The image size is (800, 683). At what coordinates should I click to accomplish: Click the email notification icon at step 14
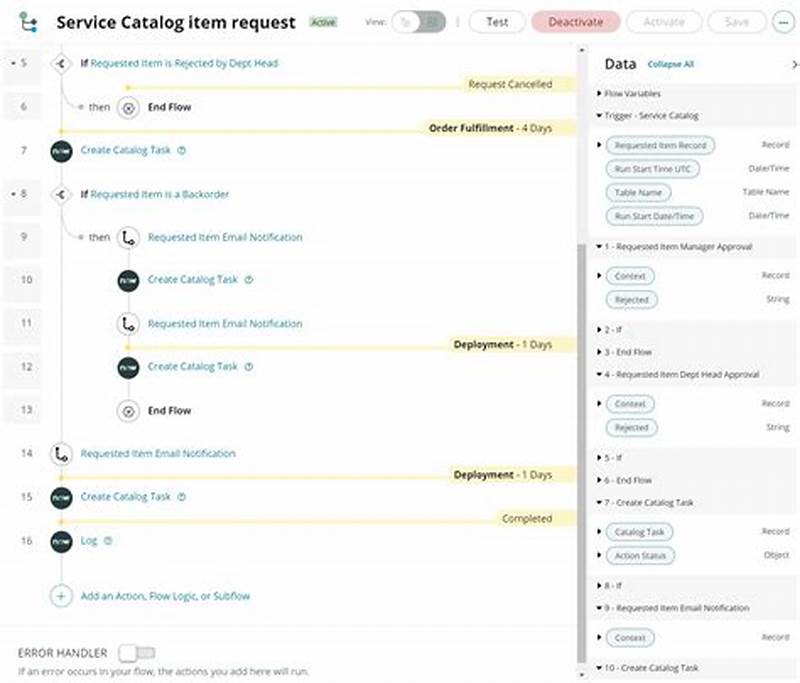(x=61, y=453)
